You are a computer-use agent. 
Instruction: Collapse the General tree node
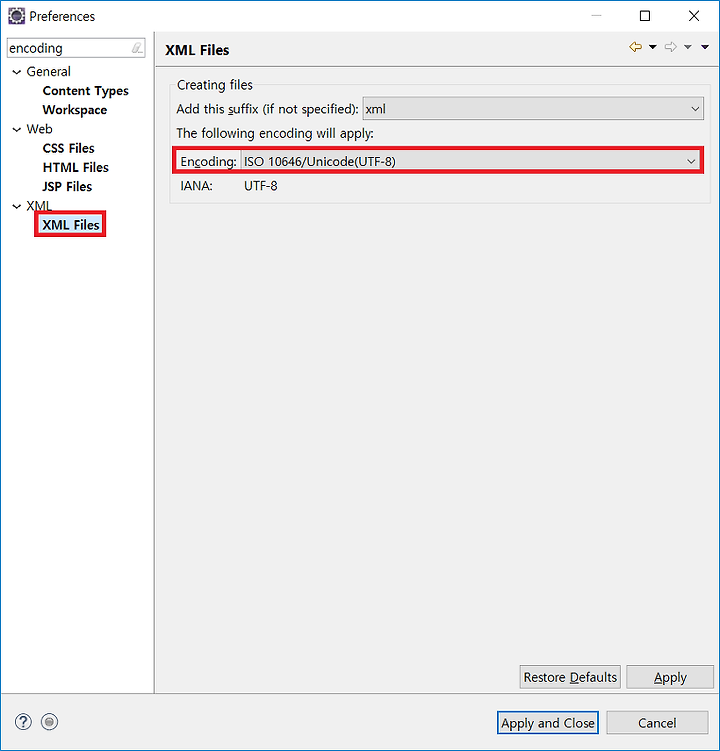(17, 72)
